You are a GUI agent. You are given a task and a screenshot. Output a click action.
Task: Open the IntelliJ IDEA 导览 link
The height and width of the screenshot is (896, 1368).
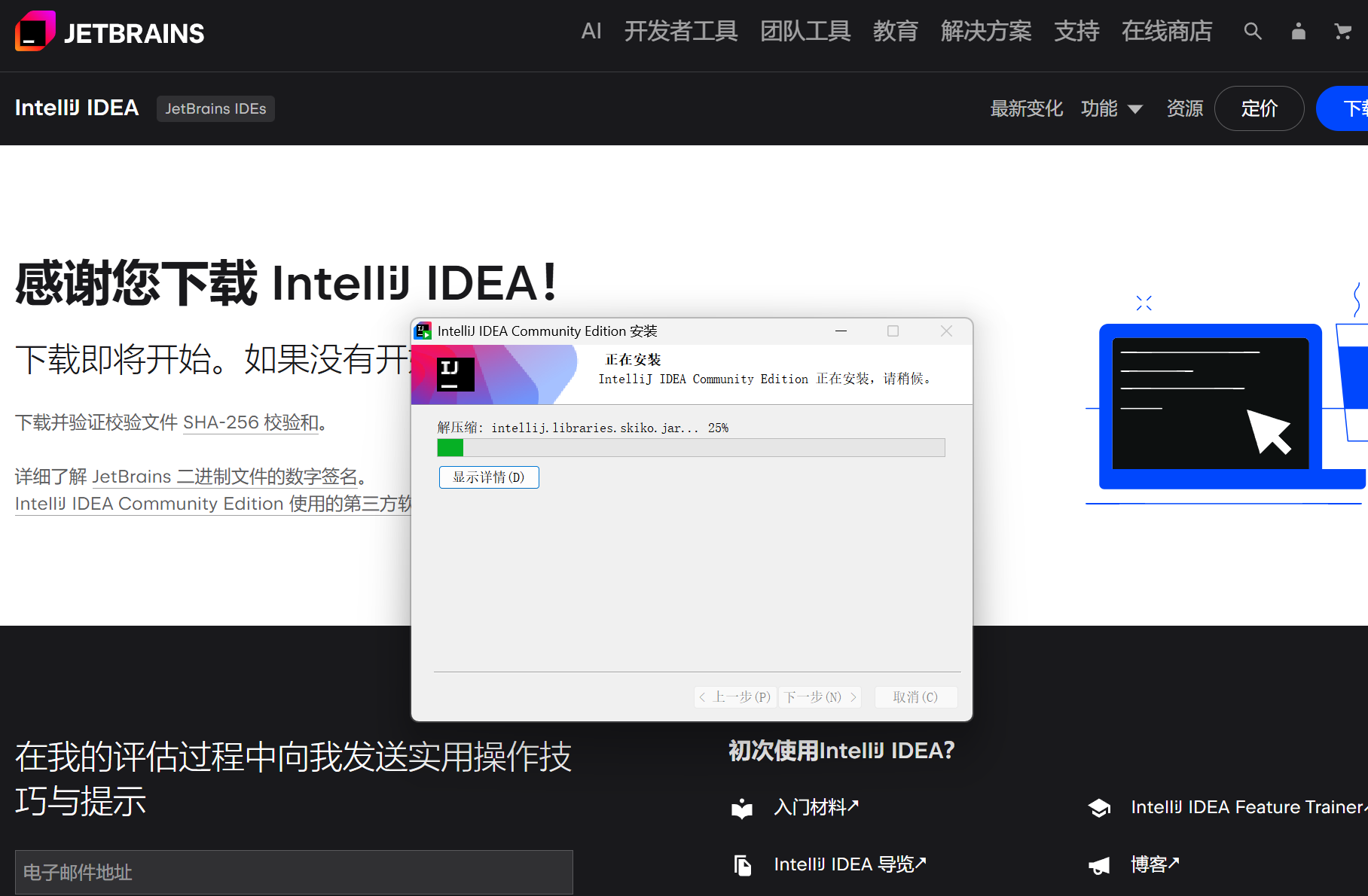tap(850, 864)
